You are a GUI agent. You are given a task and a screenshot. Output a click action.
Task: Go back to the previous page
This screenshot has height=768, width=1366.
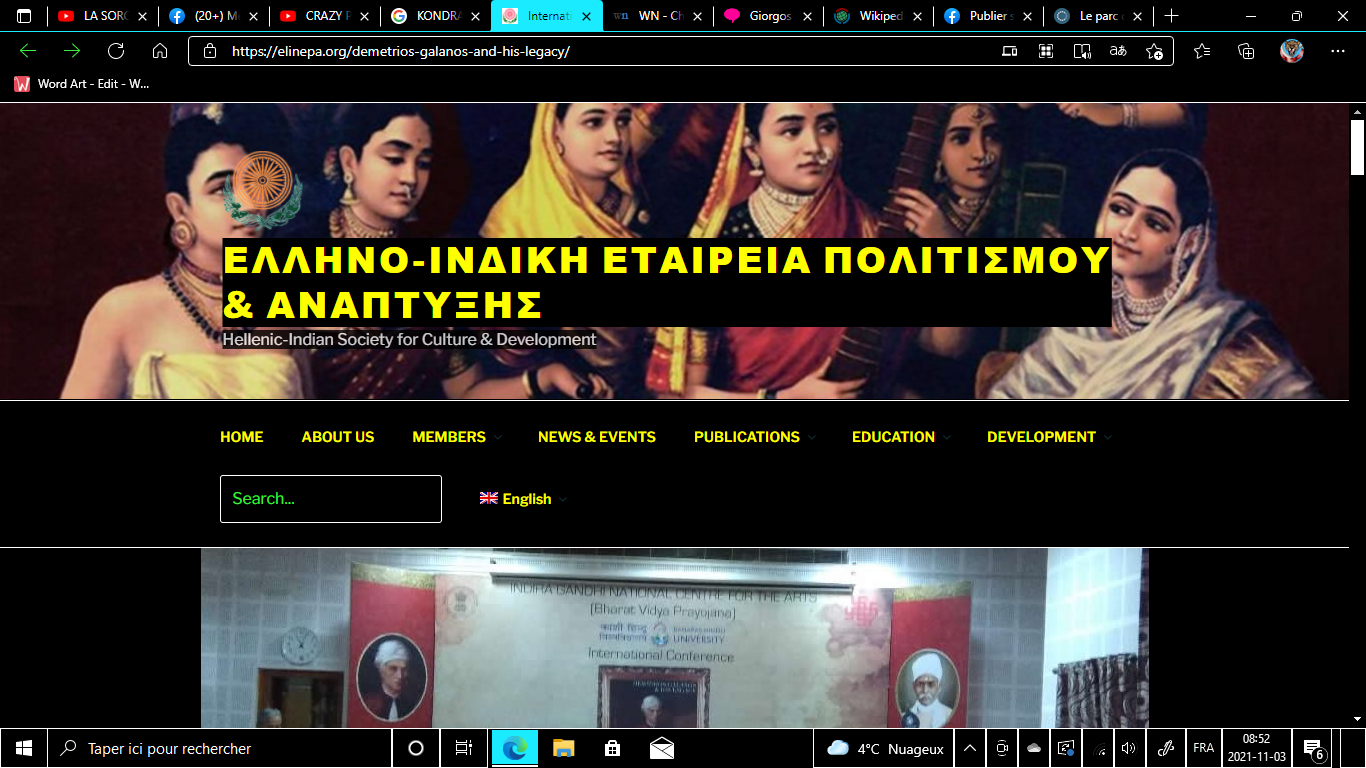(28, 51)
